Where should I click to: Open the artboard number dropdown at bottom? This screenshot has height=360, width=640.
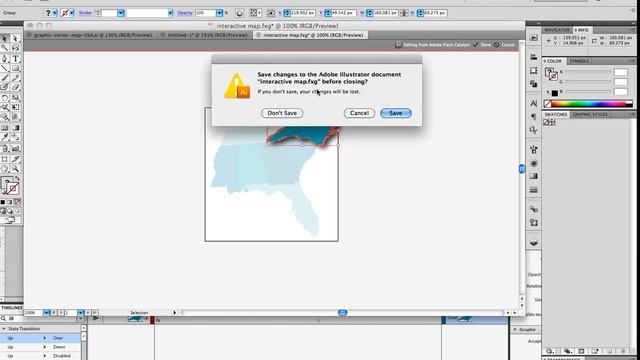pyautogui.click(x=80, y=313)
